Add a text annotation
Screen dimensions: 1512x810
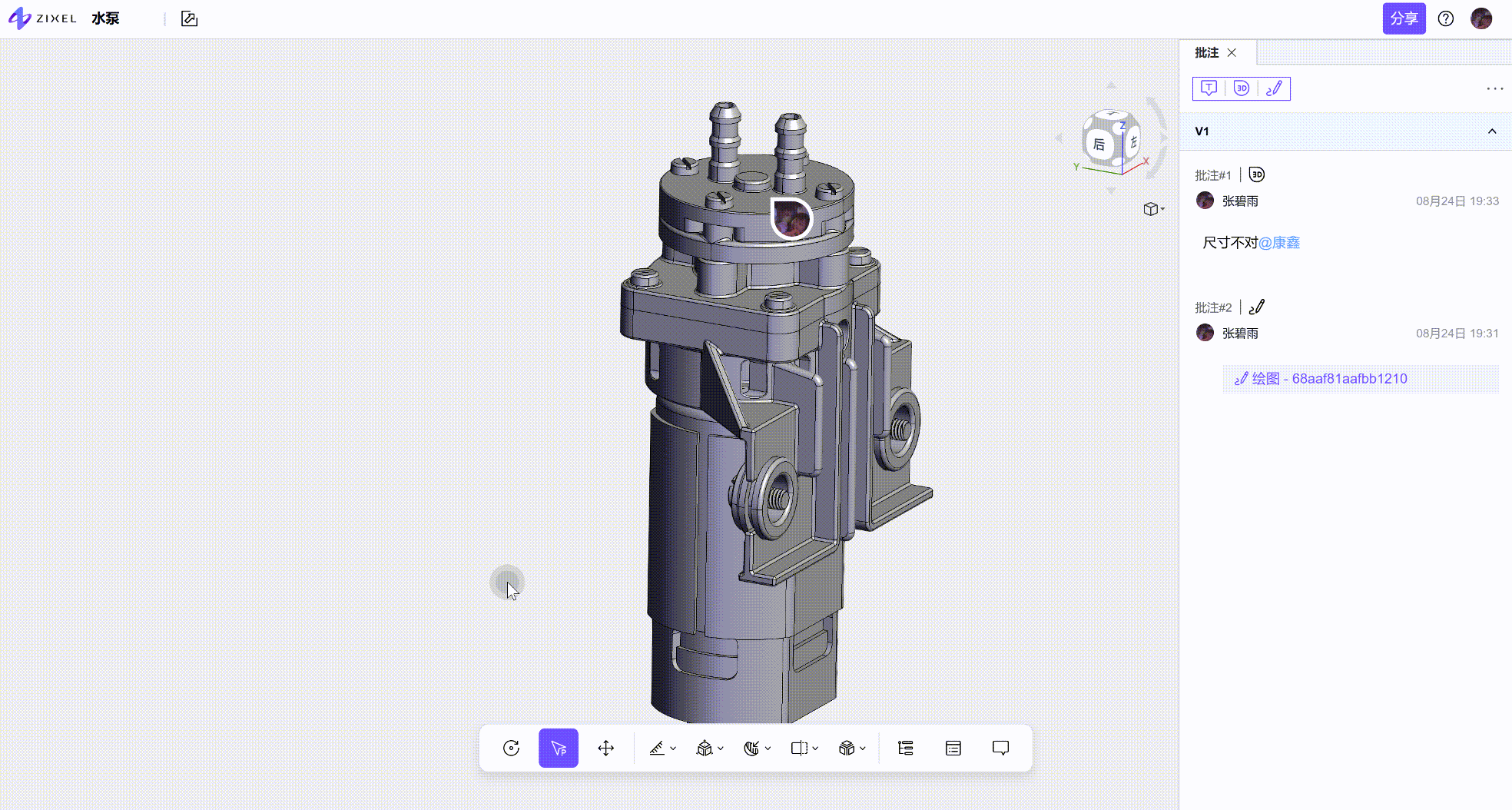click(1209, 88)
